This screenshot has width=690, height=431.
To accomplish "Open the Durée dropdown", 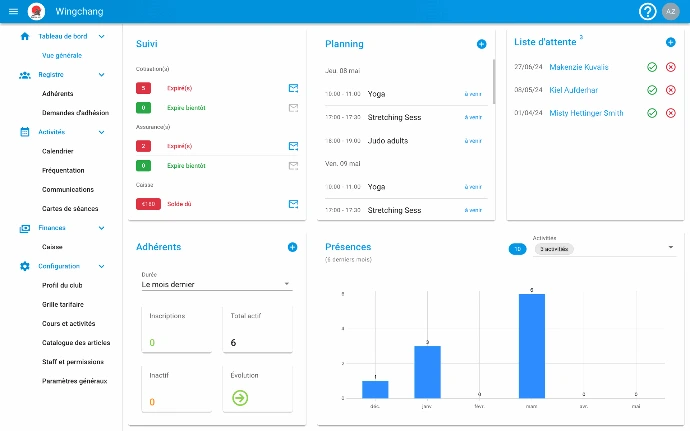I will coord(216,284).
